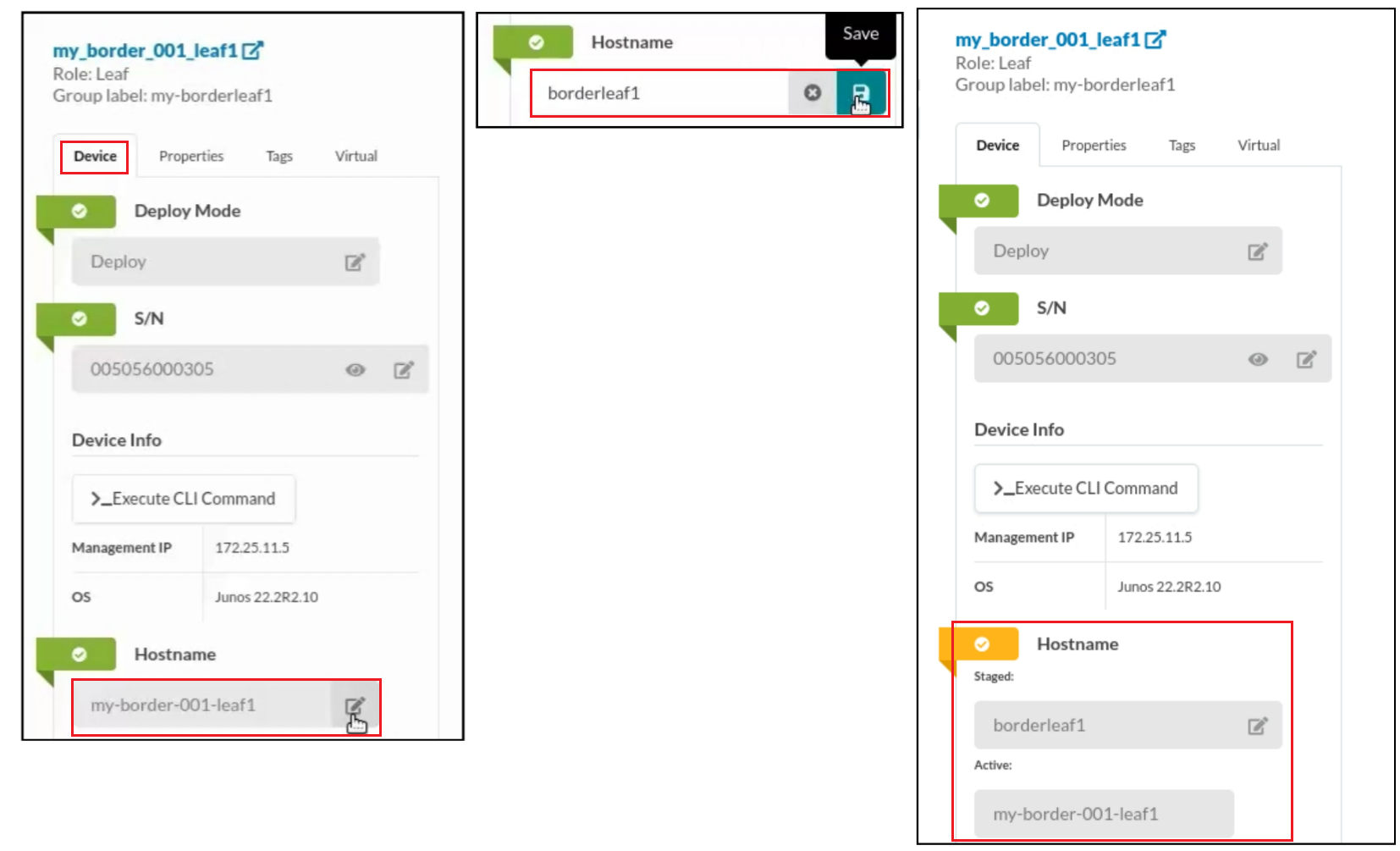The height and width of the screenshot is (851, 1400).
Task: Open the Virtual tab in right panel
Action: tap(1258, 146)
